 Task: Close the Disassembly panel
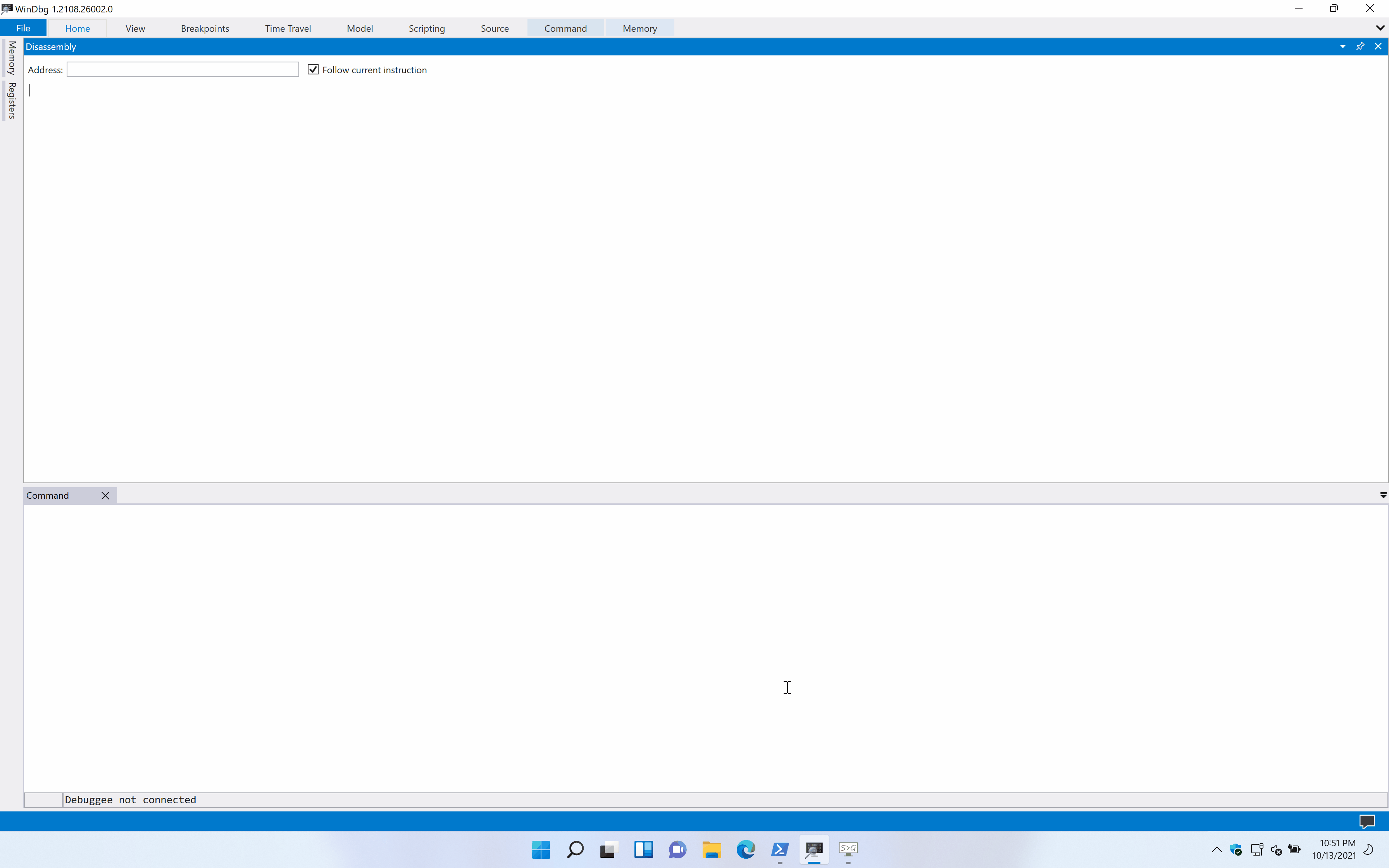pyautogui.click(x=1377, y=46)
